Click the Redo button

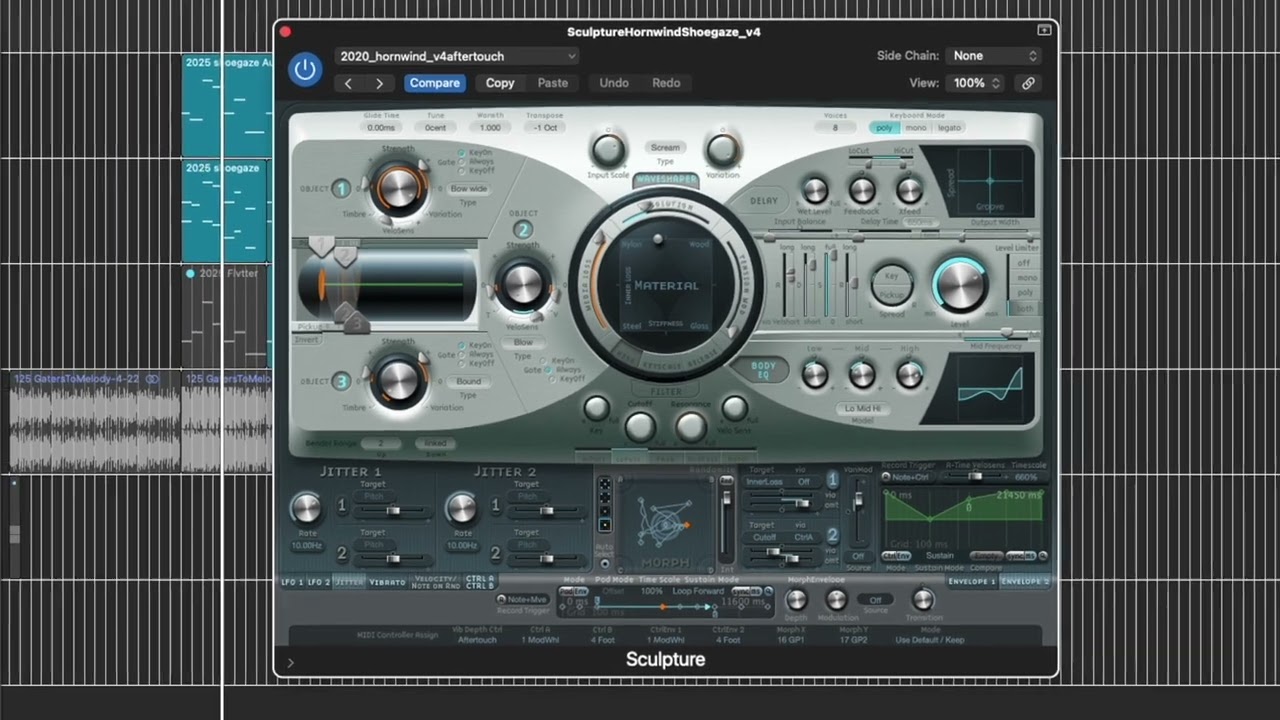point(666,83)
